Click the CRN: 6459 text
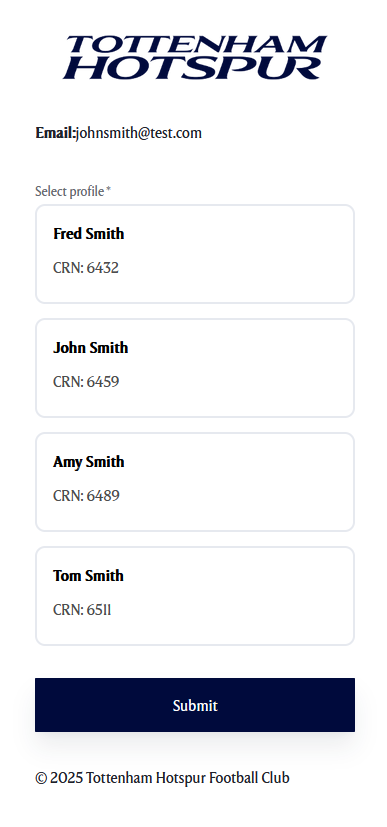 pos(86,382)
